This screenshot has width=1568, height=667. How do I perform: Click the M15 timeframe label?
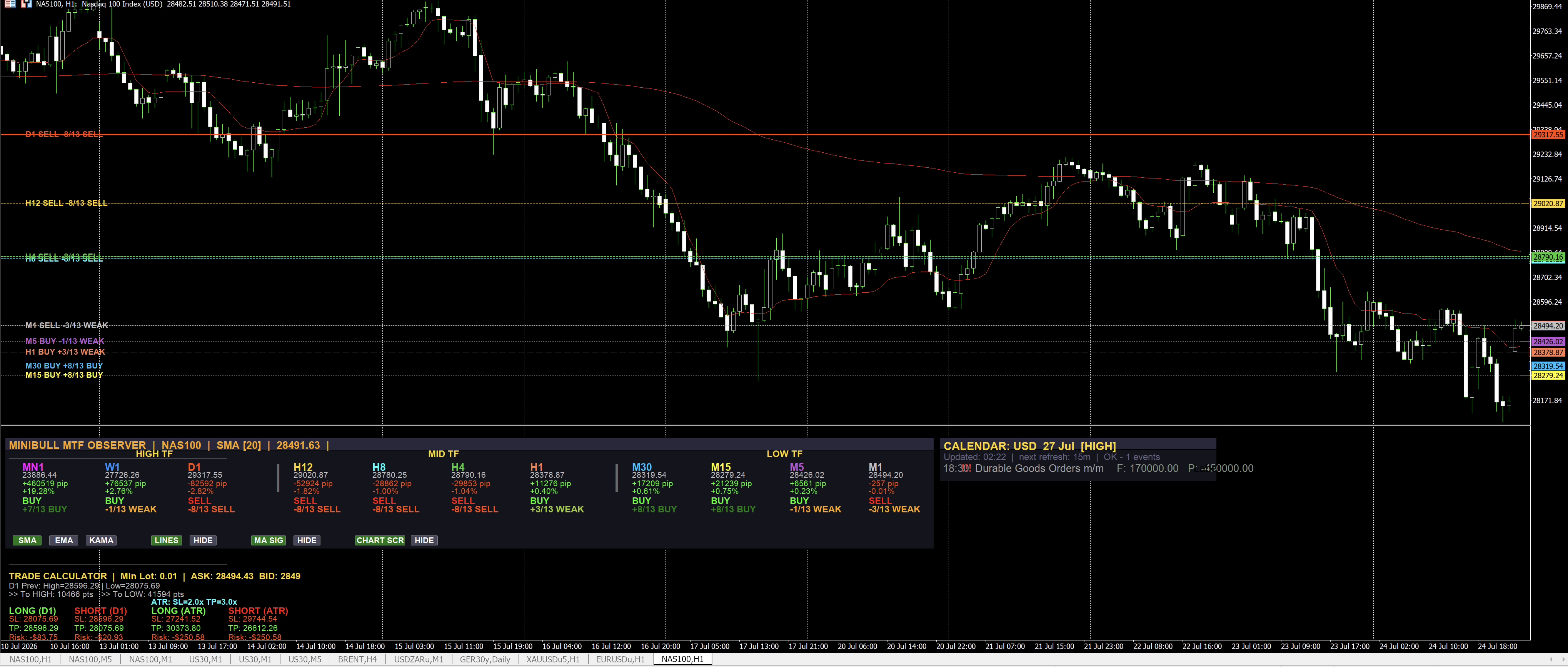[x=721, y=467]
